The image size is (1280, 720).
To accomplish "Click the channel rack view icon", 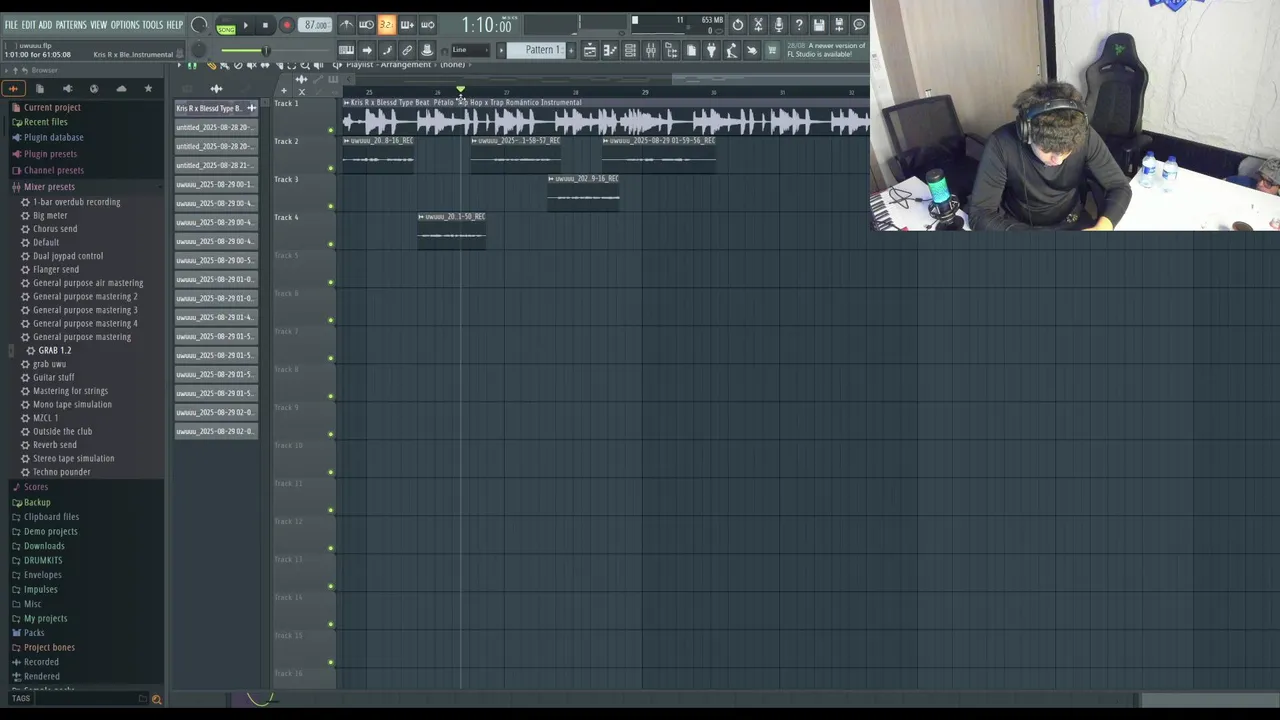I will pyautogui.click(x=630, y=51).
